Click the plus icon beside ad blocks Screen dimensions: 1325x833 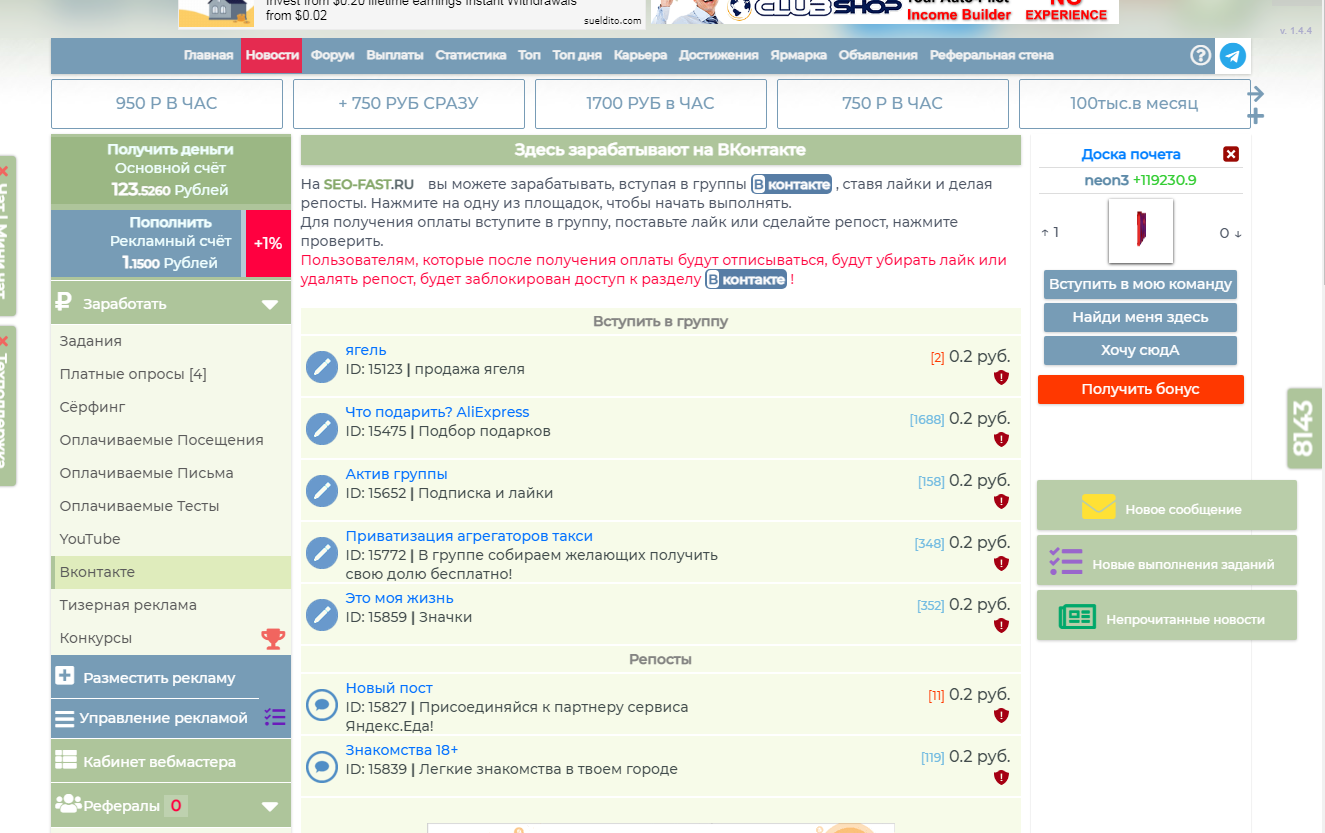[1256, 116]
